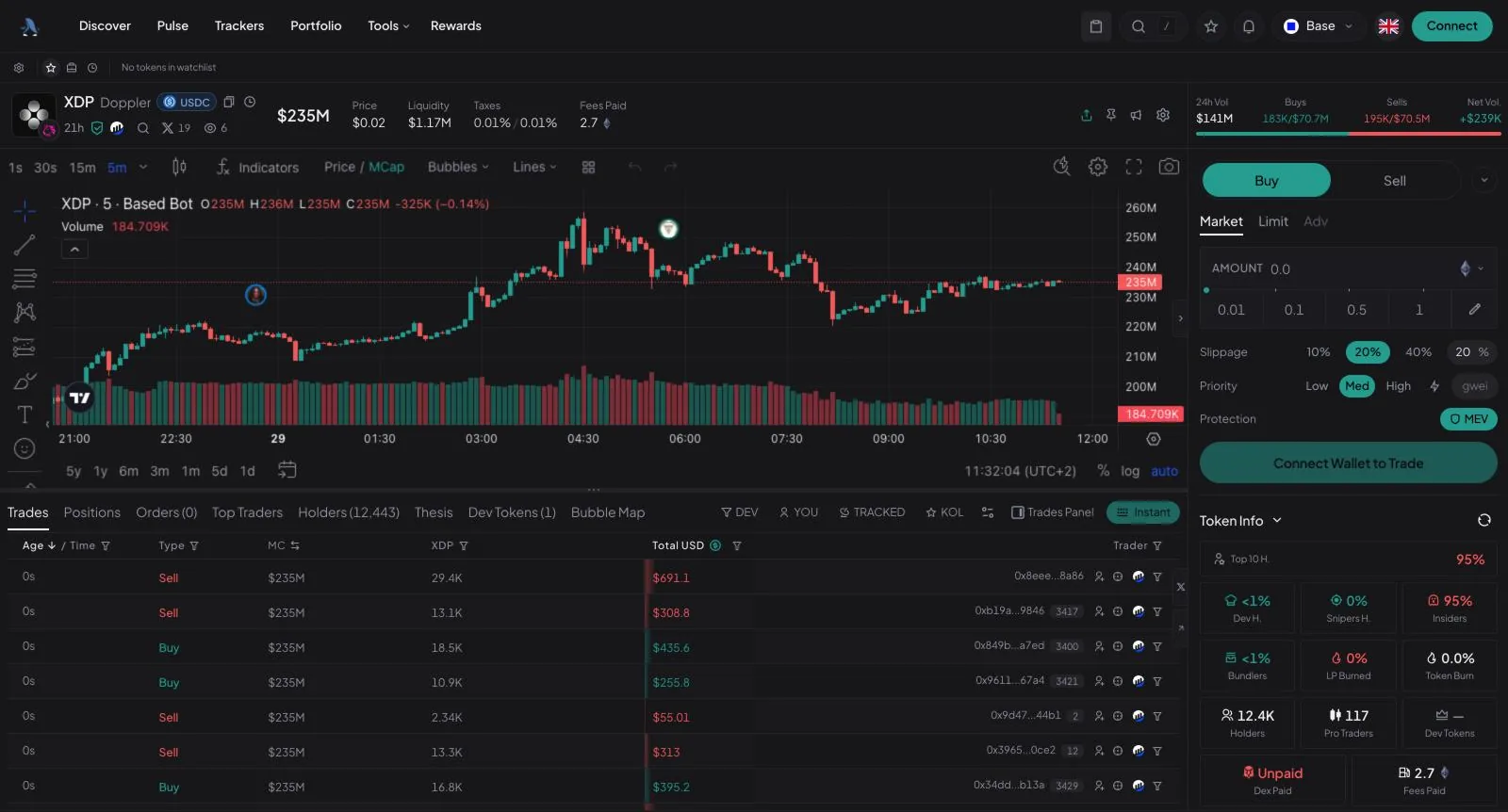Filter trades by TRACKED wallets
This screenshot has height=812, width=1508.
(x=872, y=512)
